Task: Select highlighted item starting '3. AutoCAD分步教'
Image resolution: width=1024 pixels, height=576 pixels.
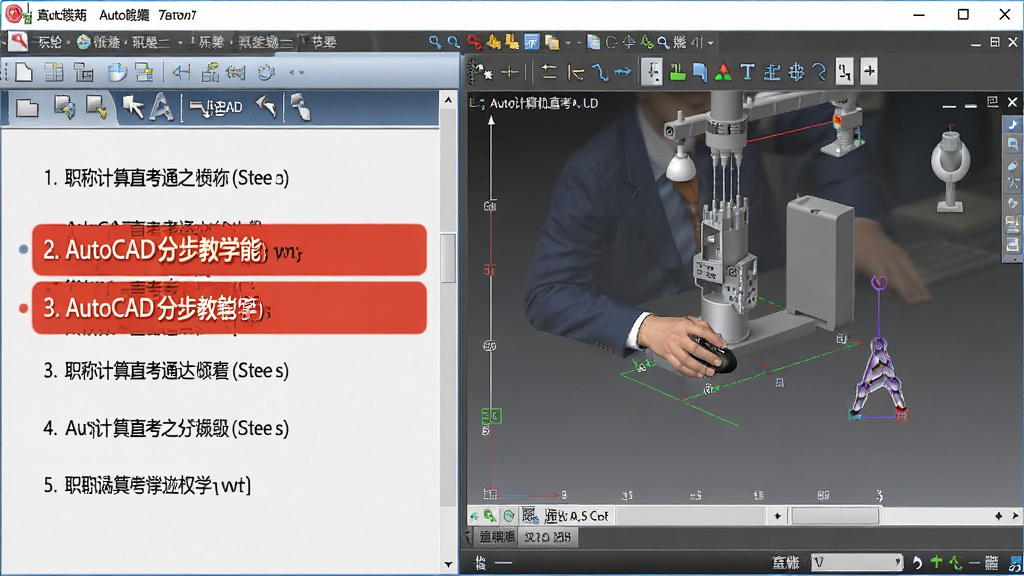Action: [229, 308]
